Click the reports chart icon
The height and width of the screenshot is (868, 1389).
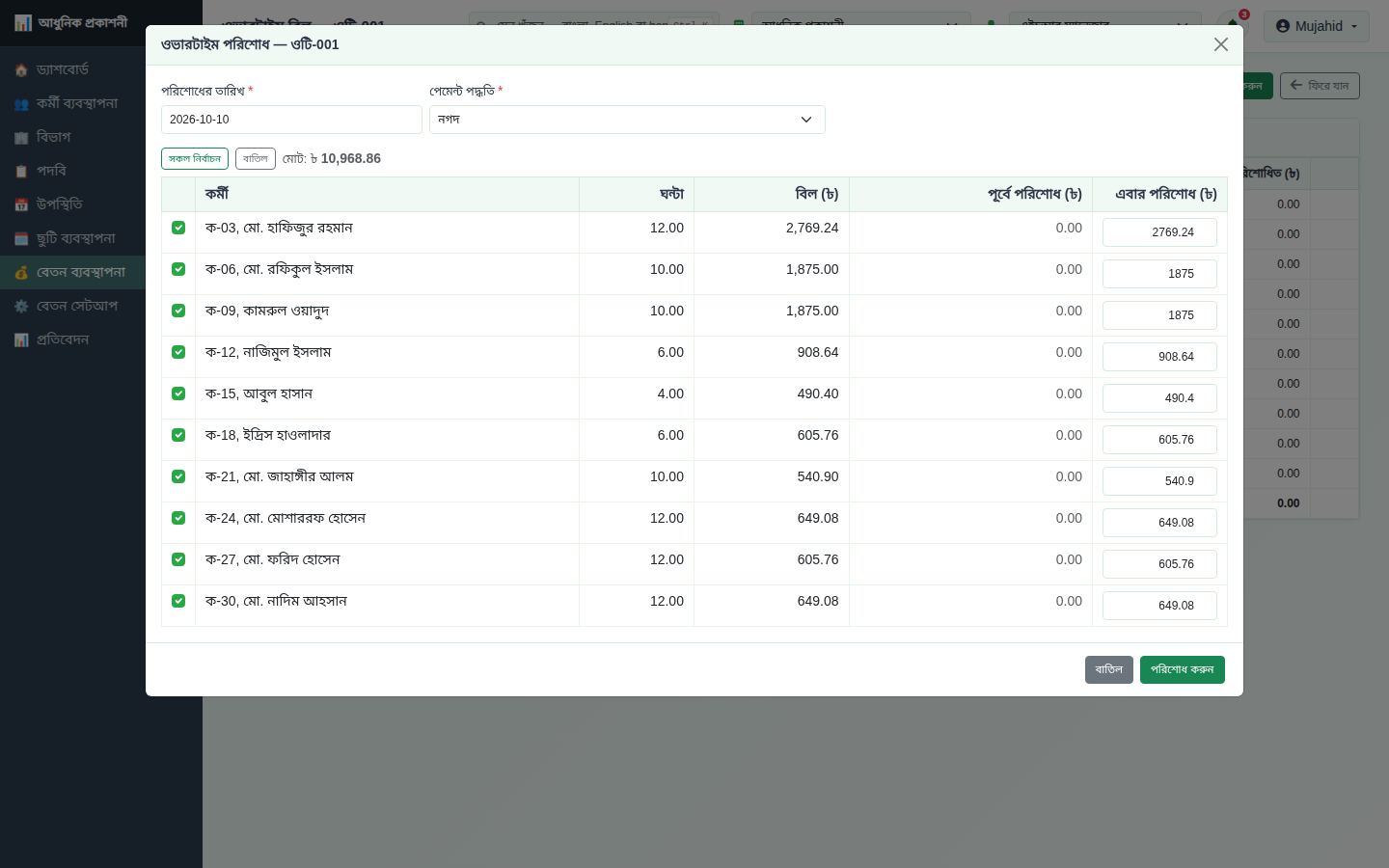[21, 340]
